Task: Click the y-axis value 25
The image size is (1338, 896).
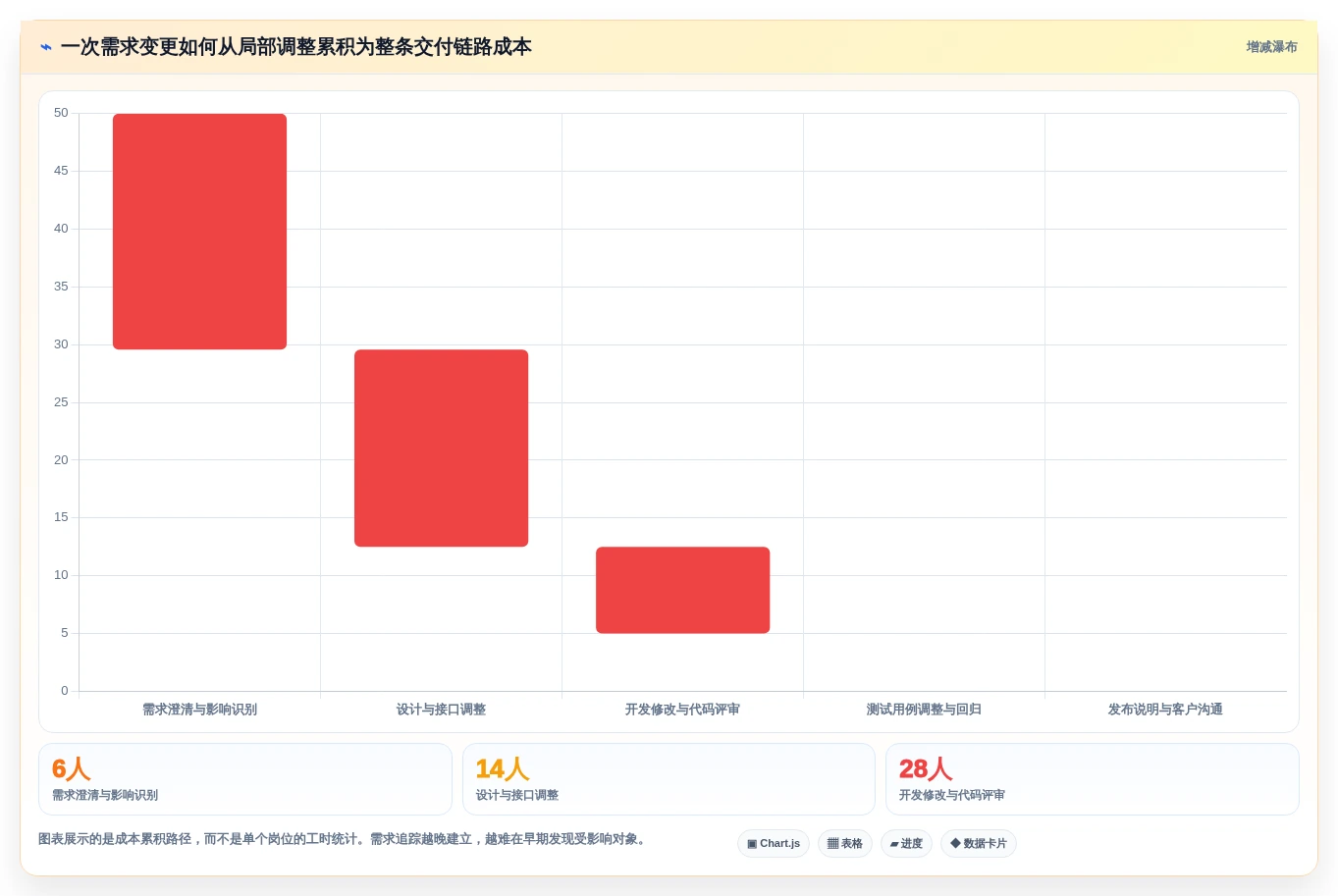Action: pos(61,402)
